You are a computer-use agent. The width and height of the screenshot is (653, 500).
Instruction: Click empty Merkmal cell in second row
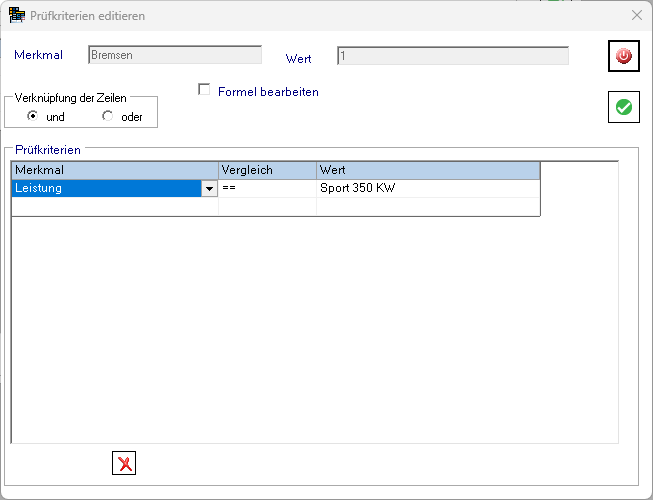114,207
